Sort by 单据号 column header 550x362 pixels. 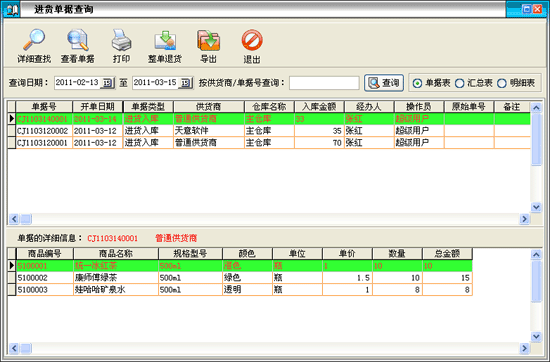coord(44,107)
